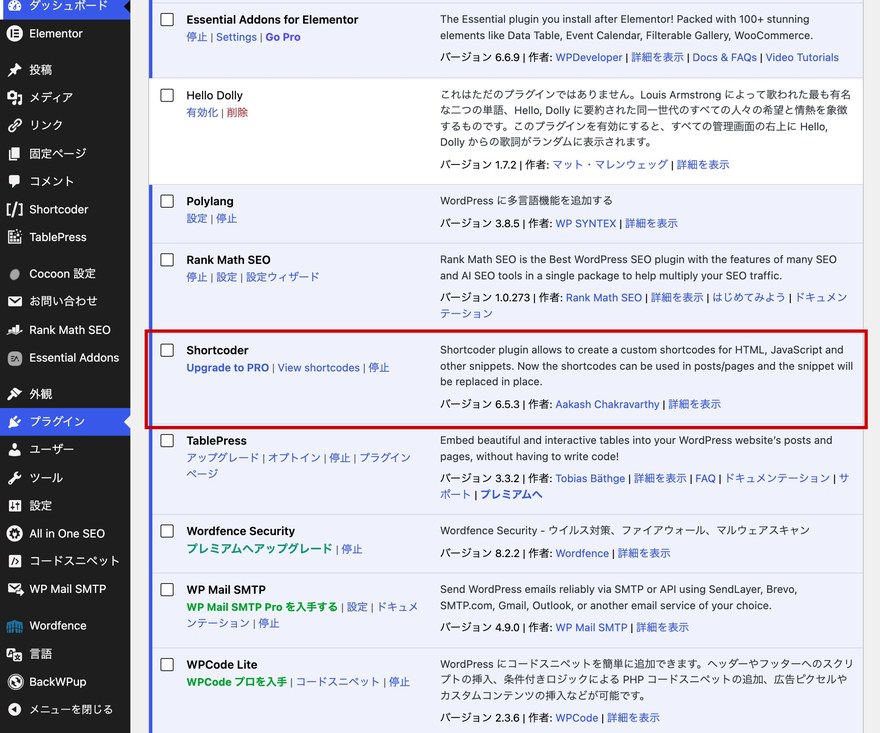This screenshot has width=880, height=733.
Task: Click the user icon for ユーザー
Action: 15,450
